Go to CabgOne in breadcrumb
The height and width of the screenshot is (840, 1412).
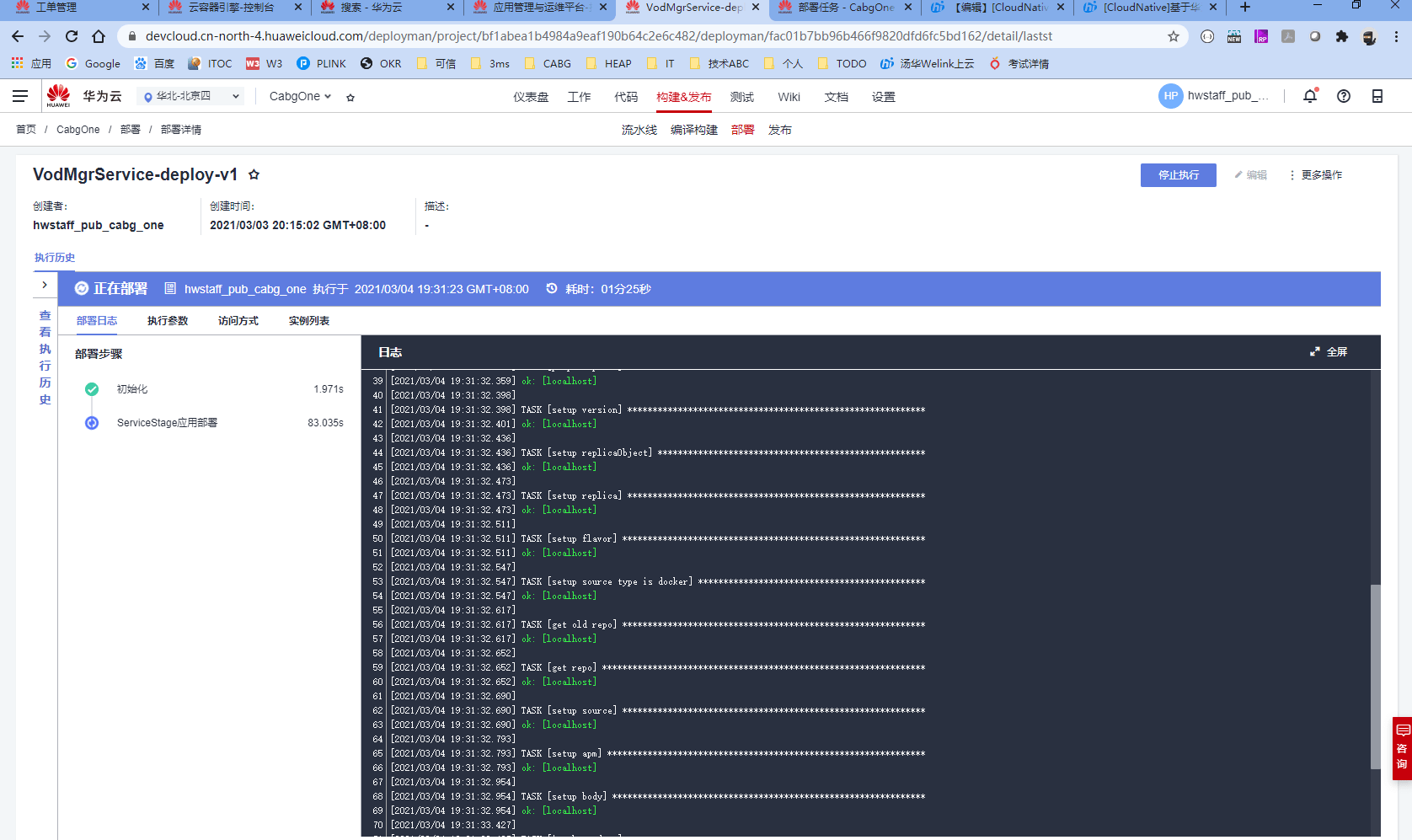[x=78, y=130]
